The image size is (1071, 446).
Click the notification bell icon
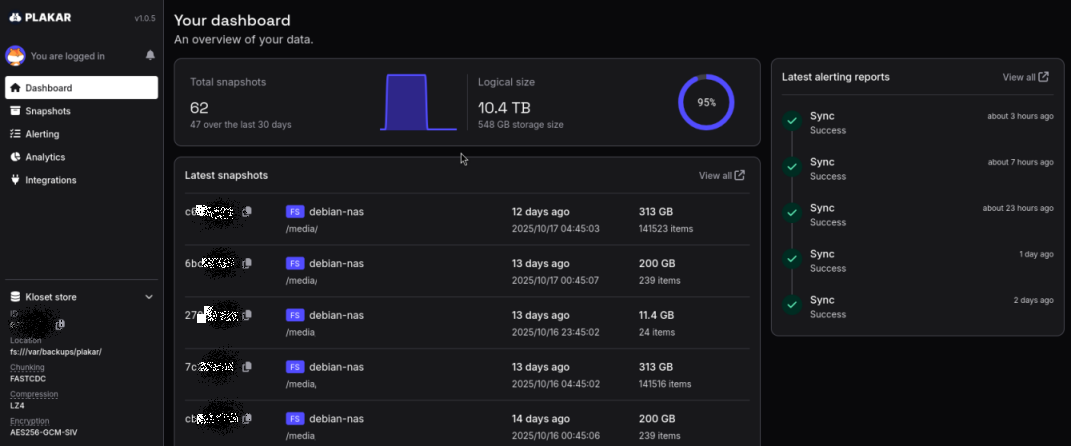[150, 55]
